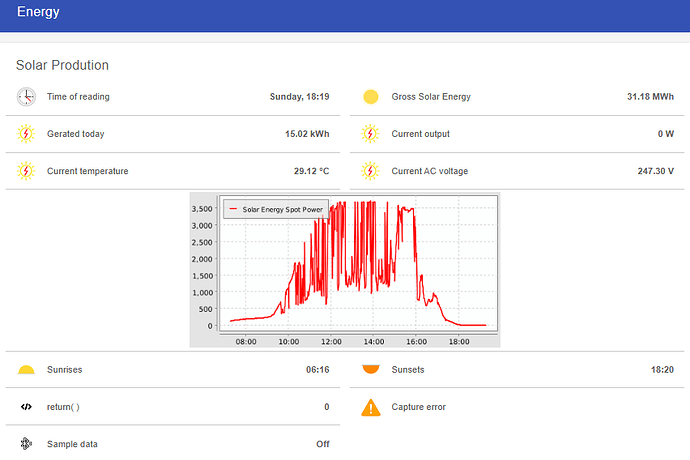Click the Sunday, 18:19 value
The width and height of the screenshot is (690, 460).
pyautogui.click(x=299, y=97)
